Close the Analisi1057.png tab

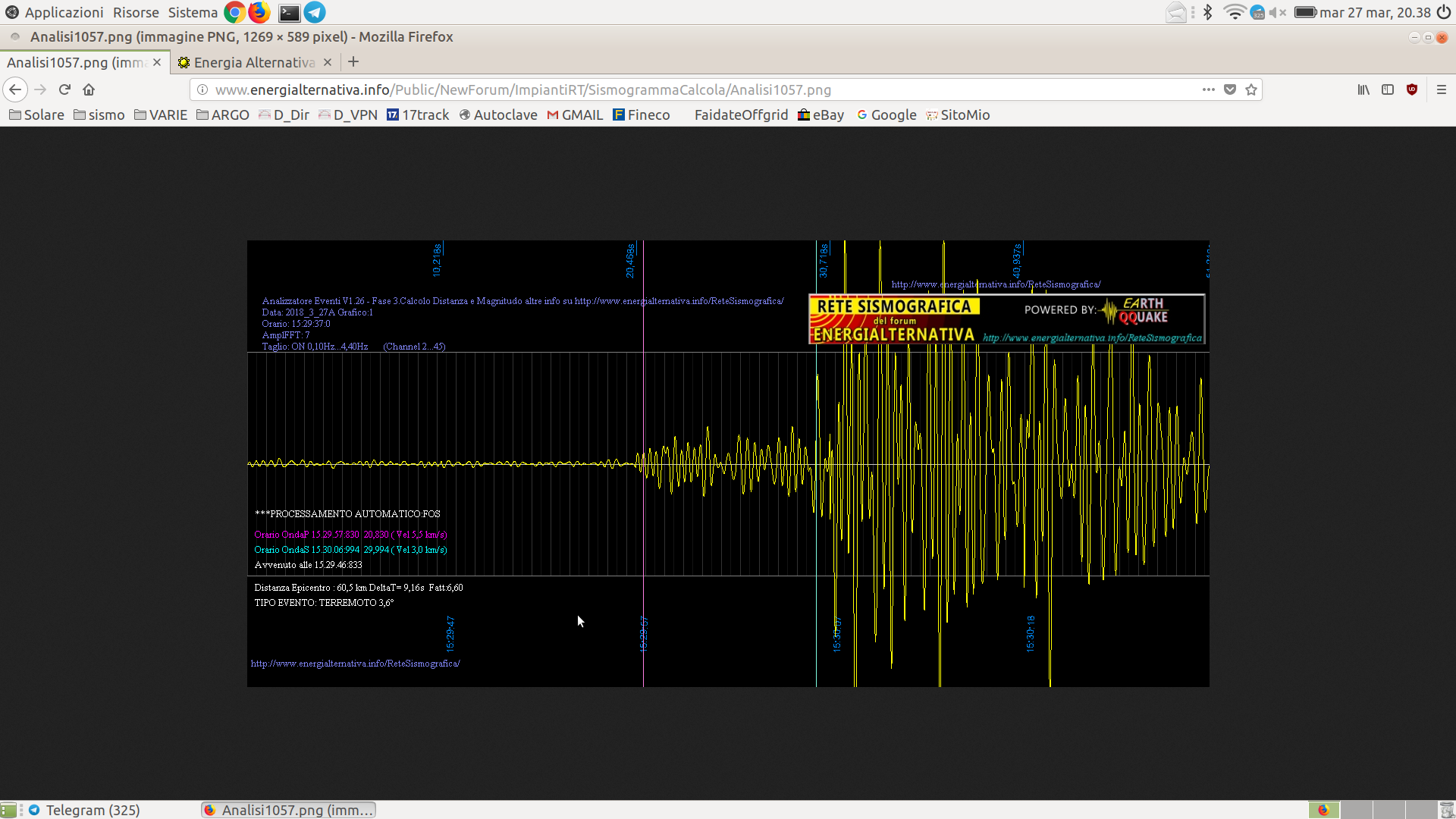pos(157,62)
